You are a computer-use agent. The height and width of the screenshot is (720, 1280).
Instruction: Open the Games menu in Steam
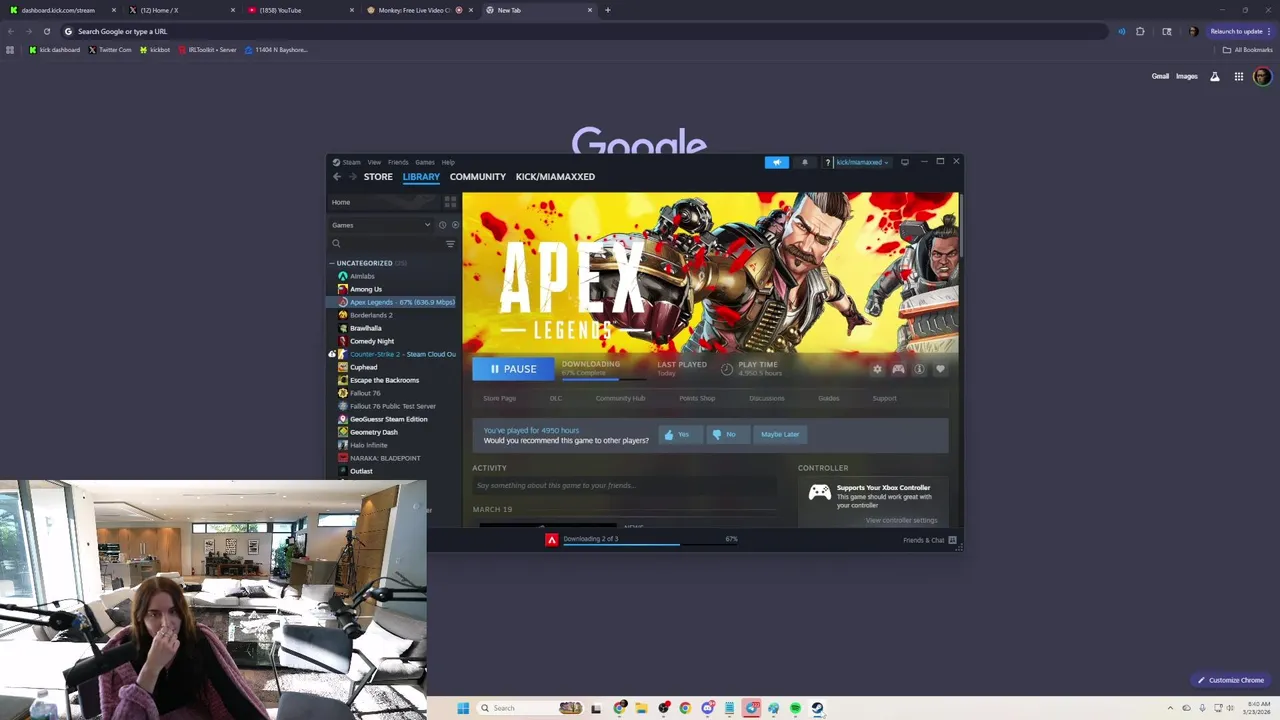tap(425, 162)
